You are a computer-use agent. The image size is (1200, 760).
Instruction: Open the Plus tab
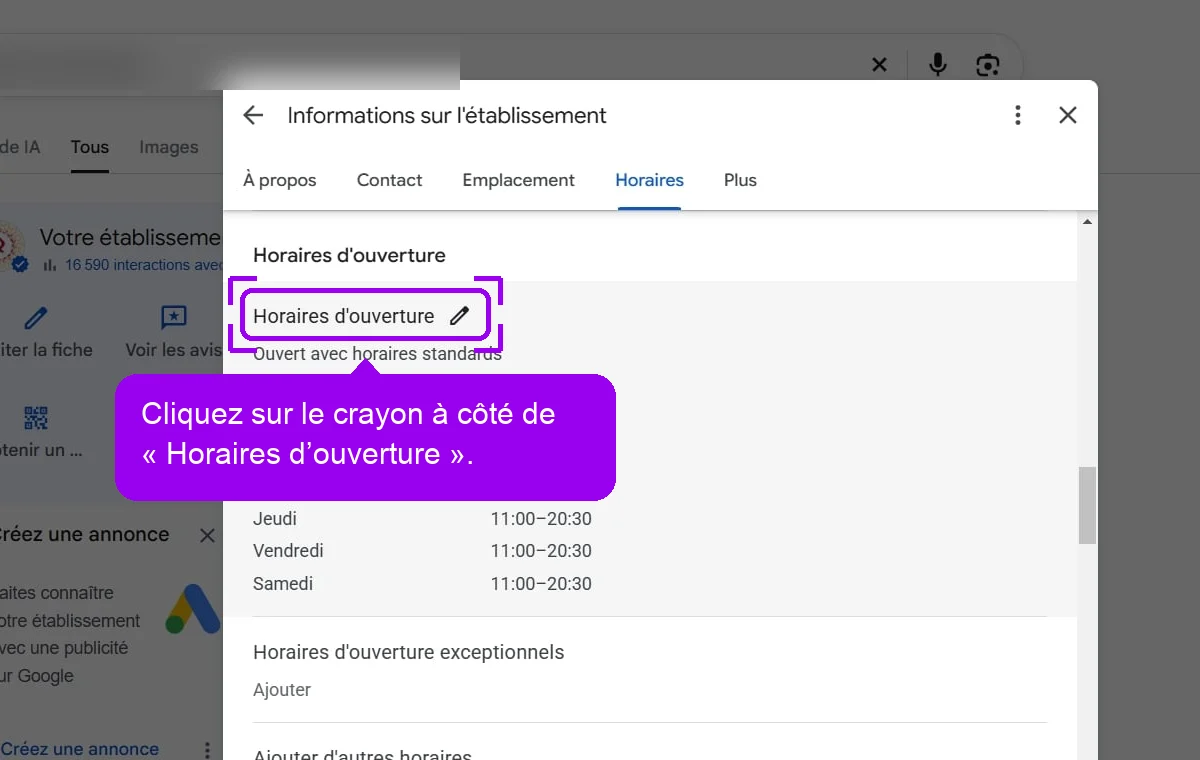(740, 180)
